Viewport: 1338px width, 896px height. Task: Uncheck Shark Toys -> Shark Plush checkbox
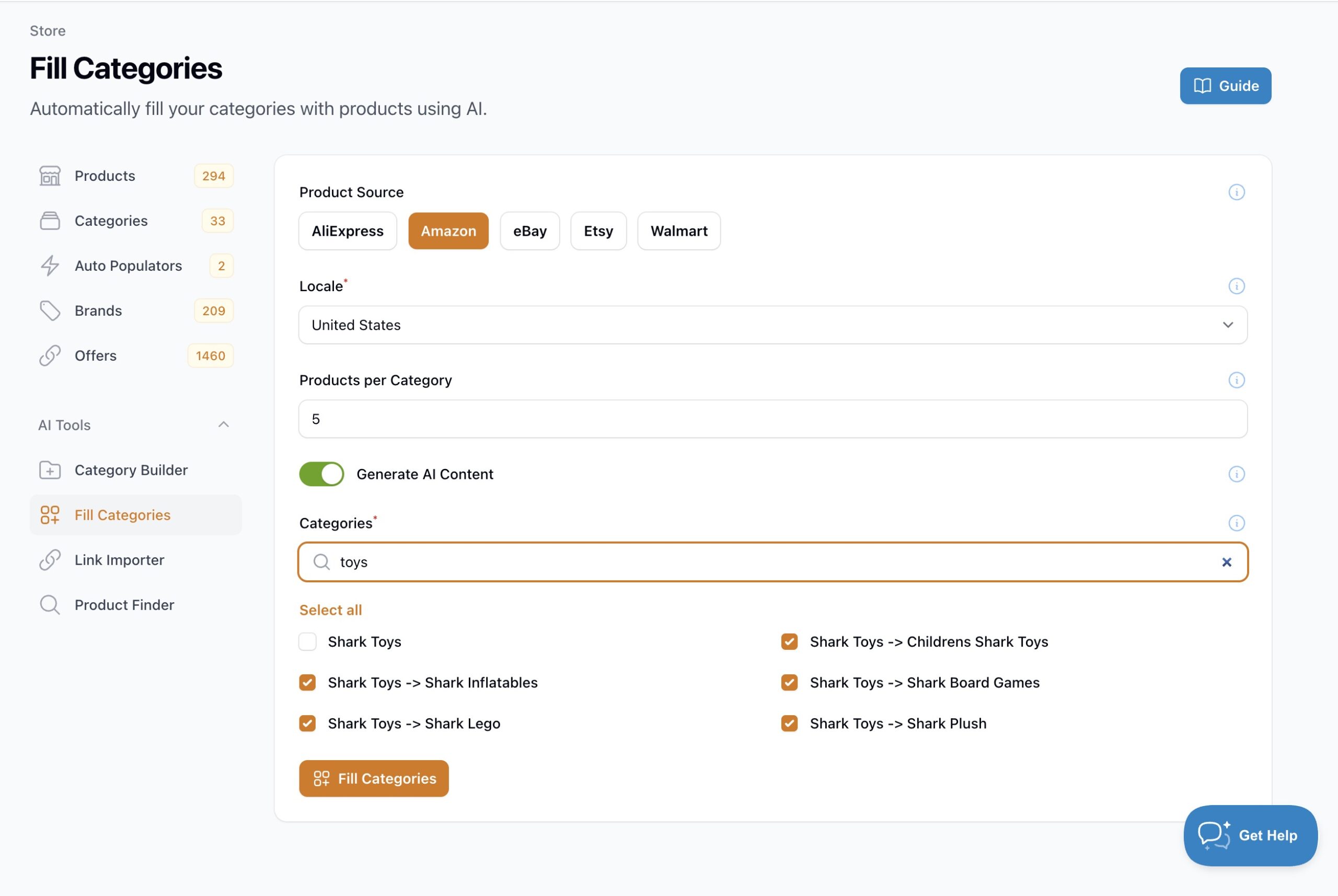(x=789, y=723)
